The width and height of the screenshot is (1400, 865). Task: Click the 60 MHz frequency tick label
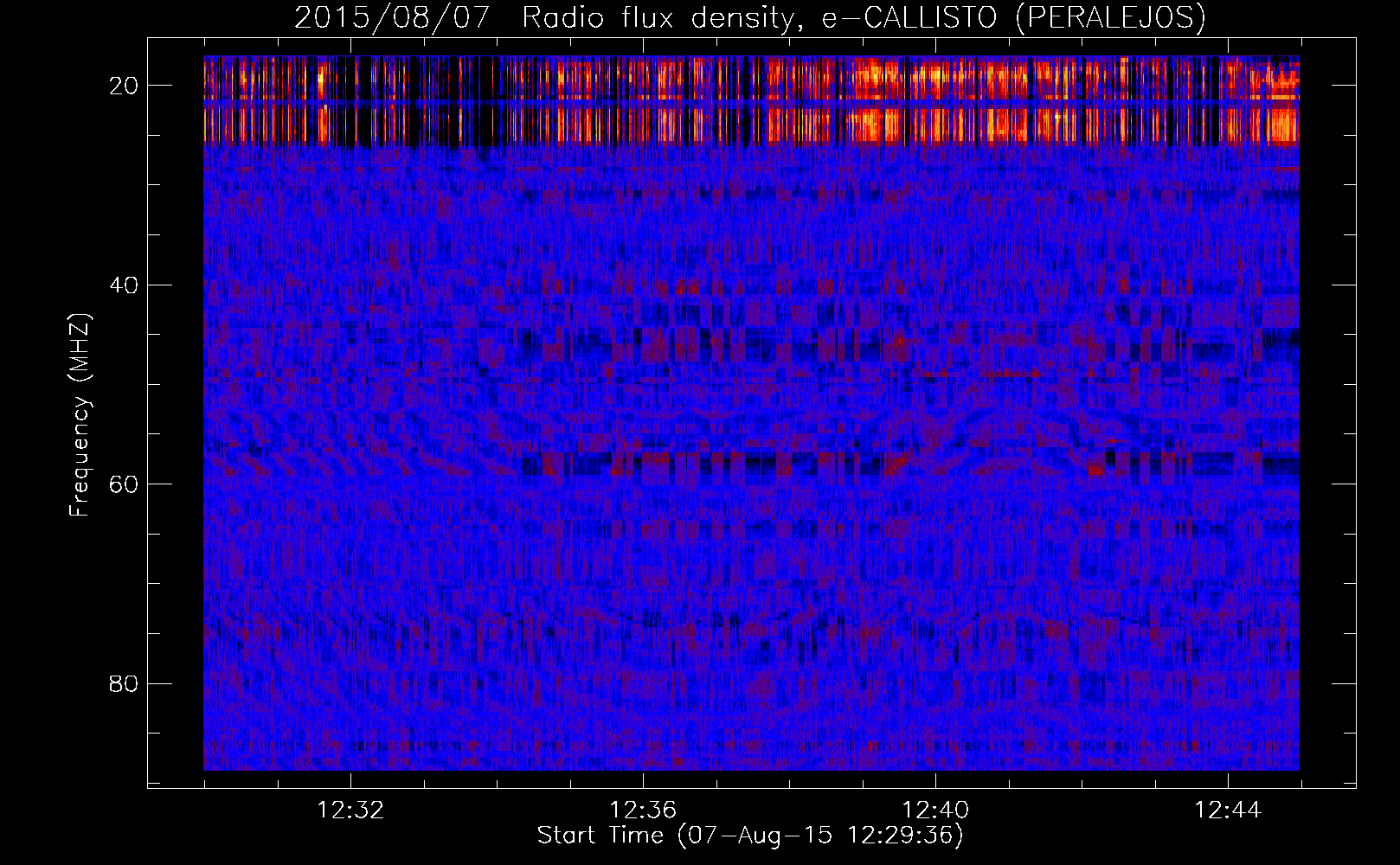tap(124, 484)
